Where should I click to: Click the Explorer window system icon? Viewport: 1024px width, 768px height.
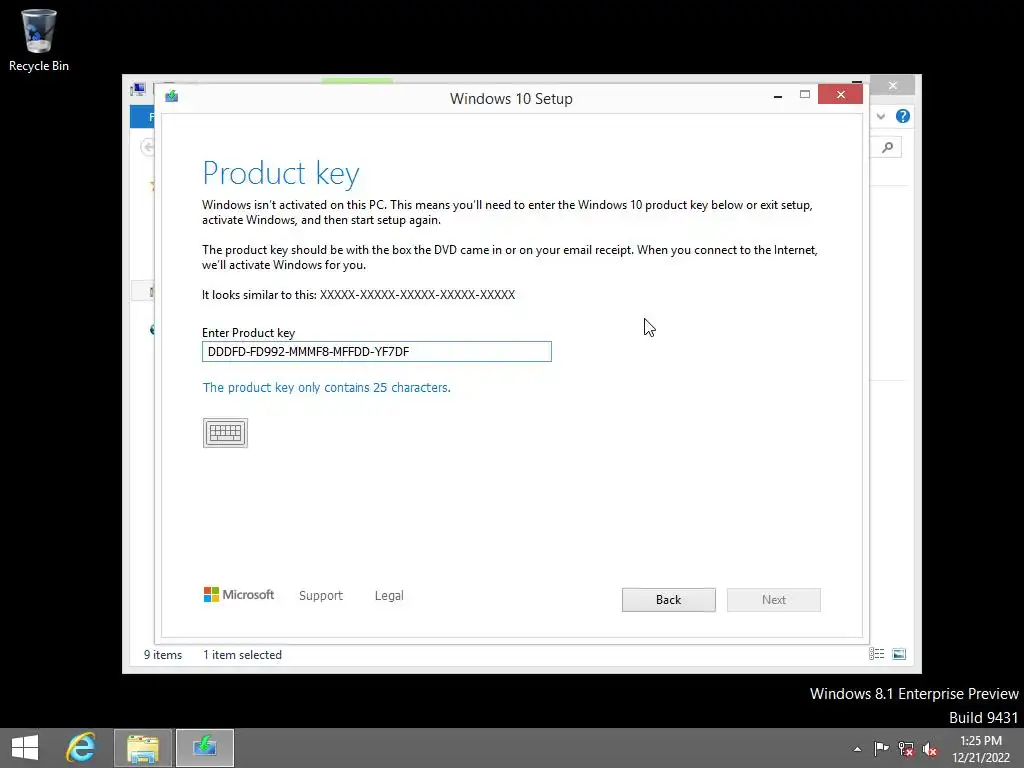(x=138, y=89)
